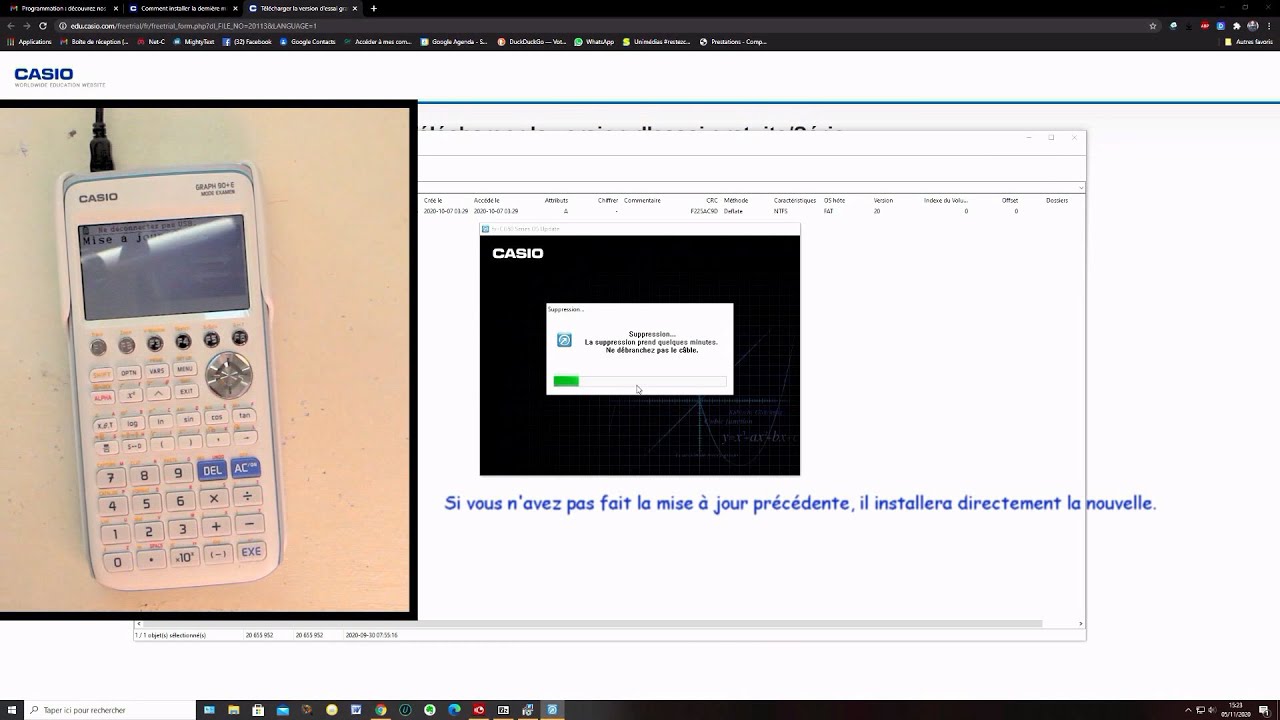Open the Chrome three-dot menu
The width and height of the screenshot is (1280, 720).
1270,25
